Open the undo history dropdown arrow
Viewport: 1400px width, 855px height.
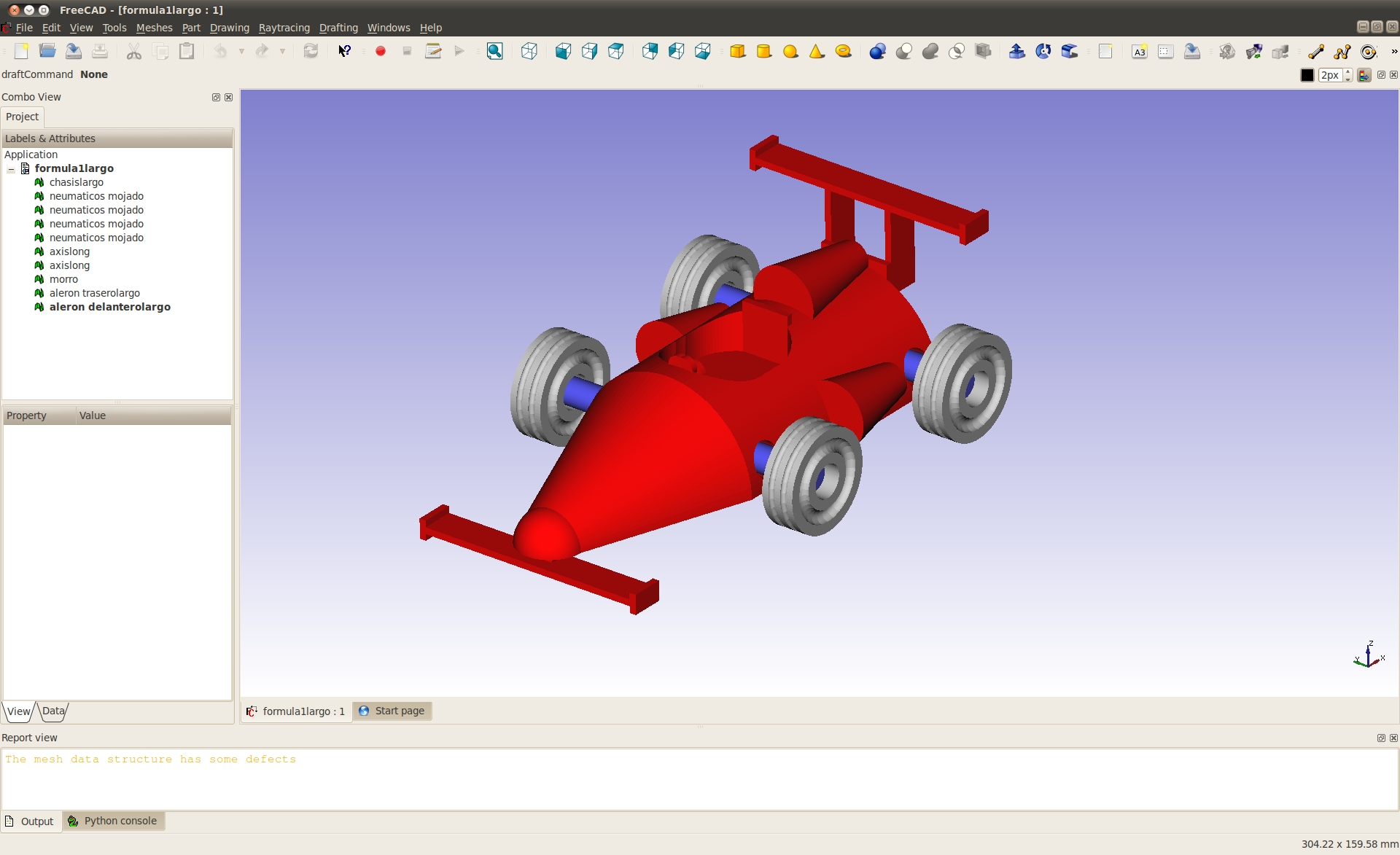[x=241, y=51]
